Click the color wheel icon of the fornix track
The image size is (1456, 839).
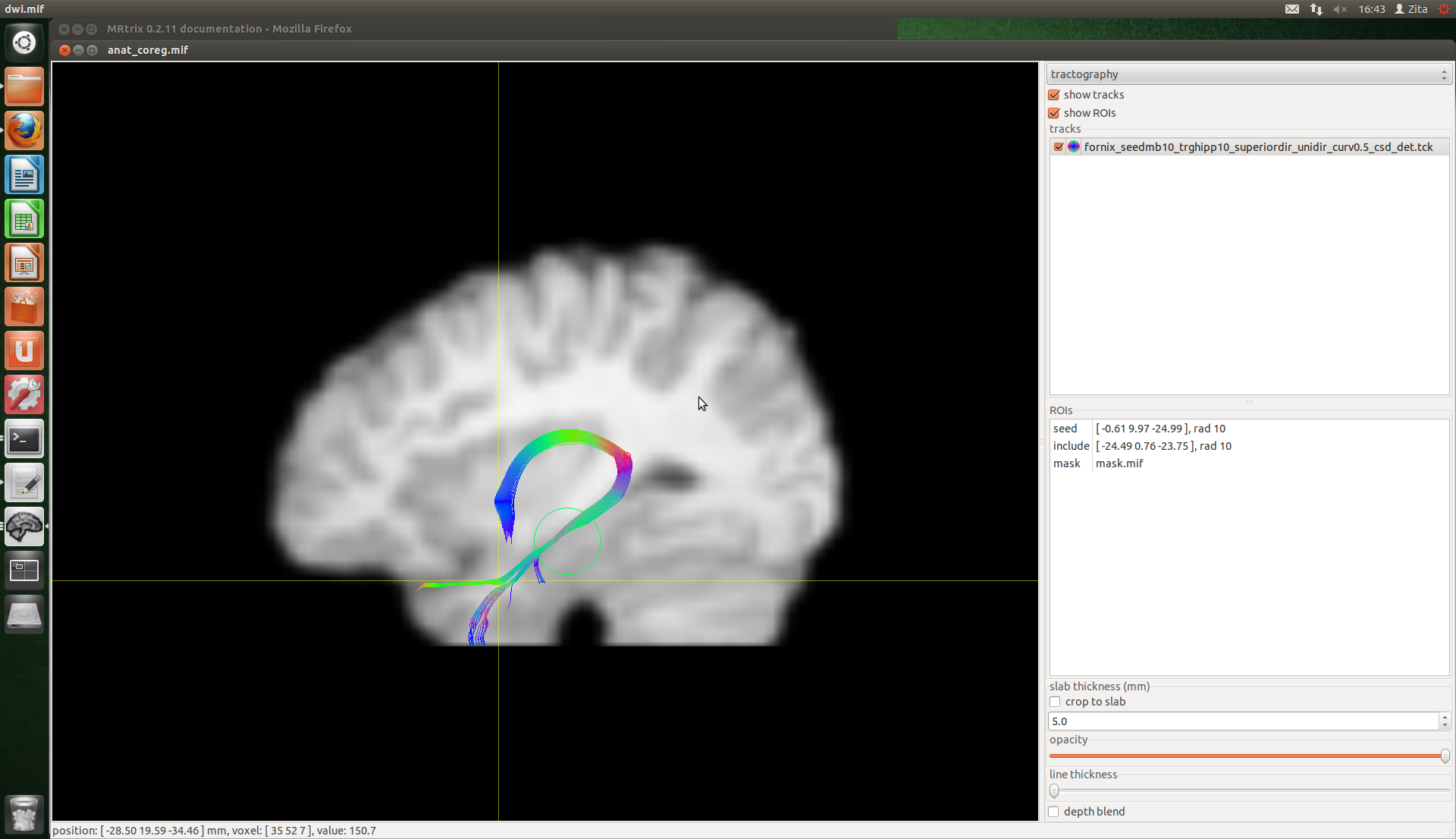pyautogui.click(x=1074, y=147)
